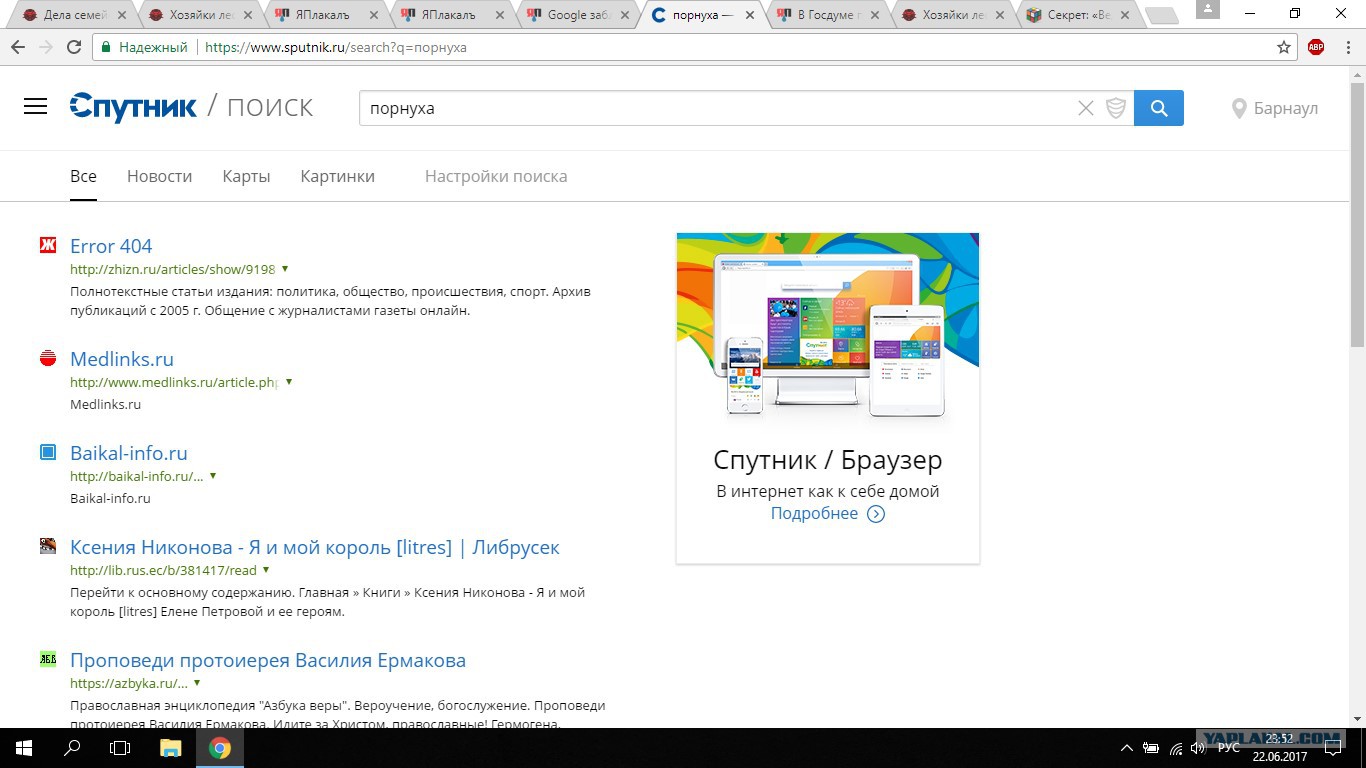
Task: Open Task View on the taskbar
Action: [120, 748]
